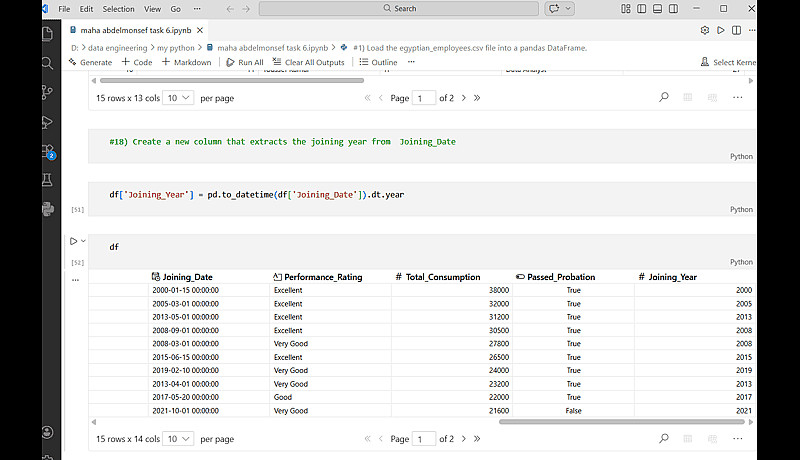Click the horizontal scrollbar under the data table
The image size is (800, 460).
[x=620, y=422]
